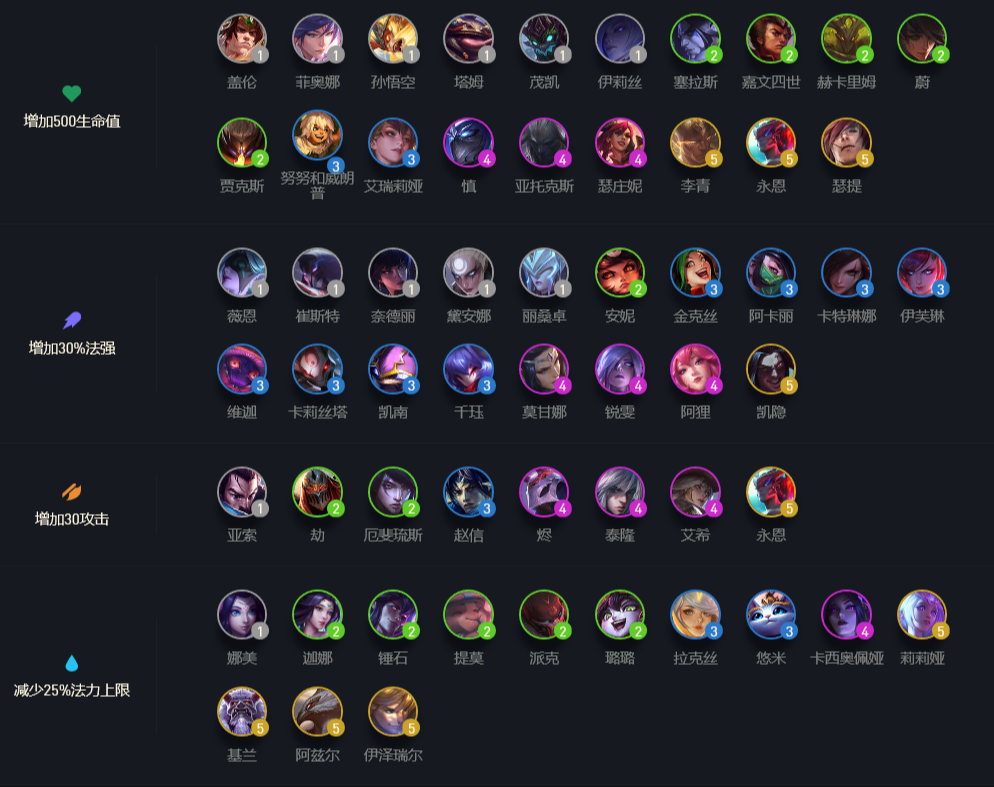The image size is (994, 787).
Task: Select the 孙悟空 champion portrait
Action: tap(393, 39)
